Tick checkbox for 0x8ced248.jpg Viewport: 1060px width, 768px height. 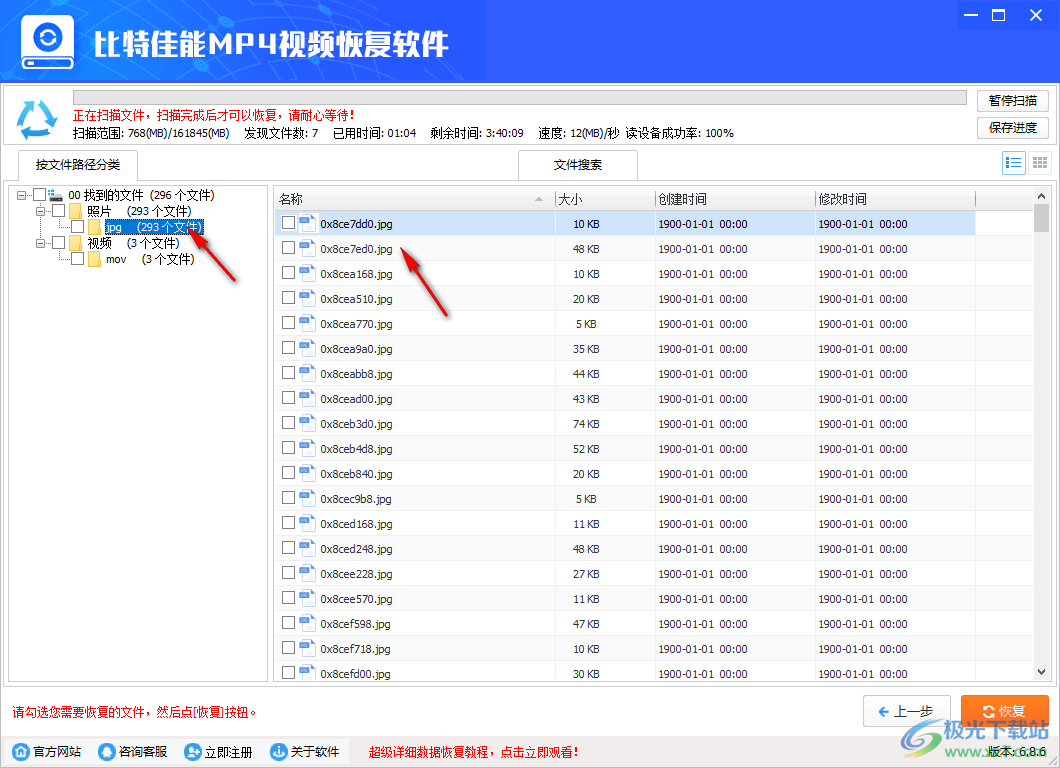pos(288,548)
